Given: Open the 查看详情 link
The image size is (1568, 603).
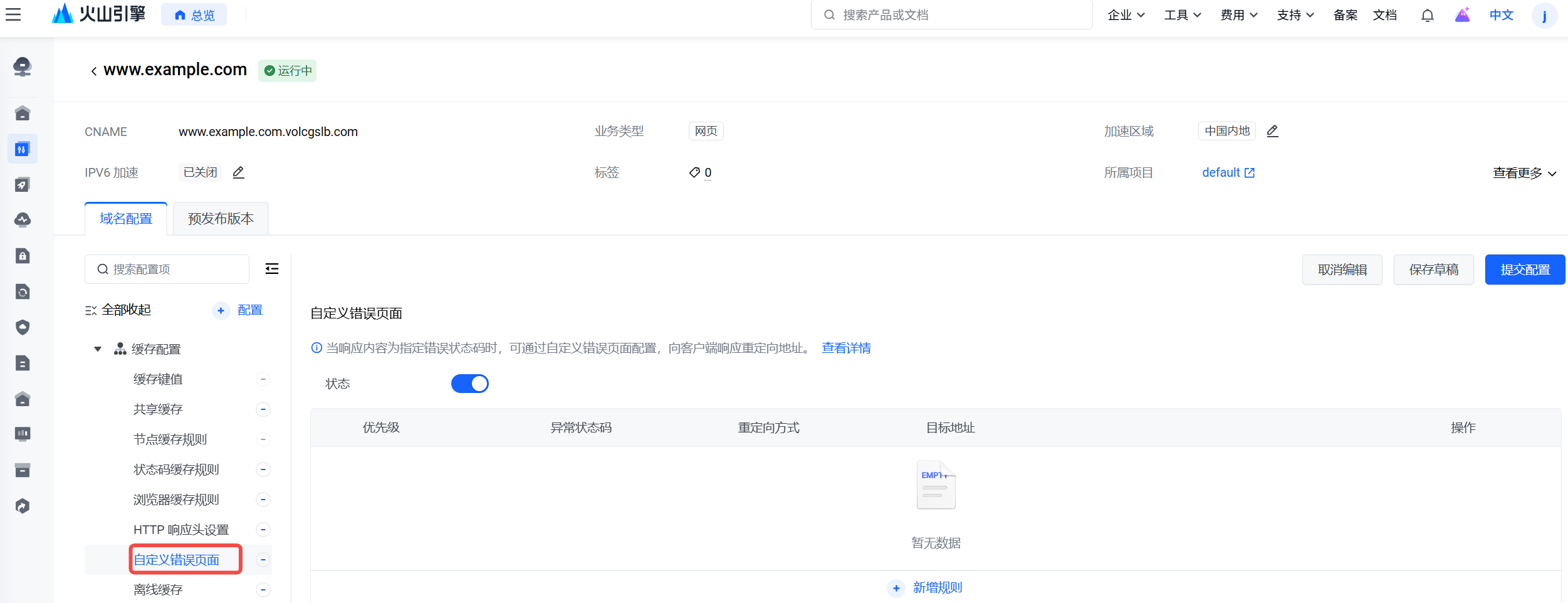Looking at the screenshot, I should [x=846, y=348].
